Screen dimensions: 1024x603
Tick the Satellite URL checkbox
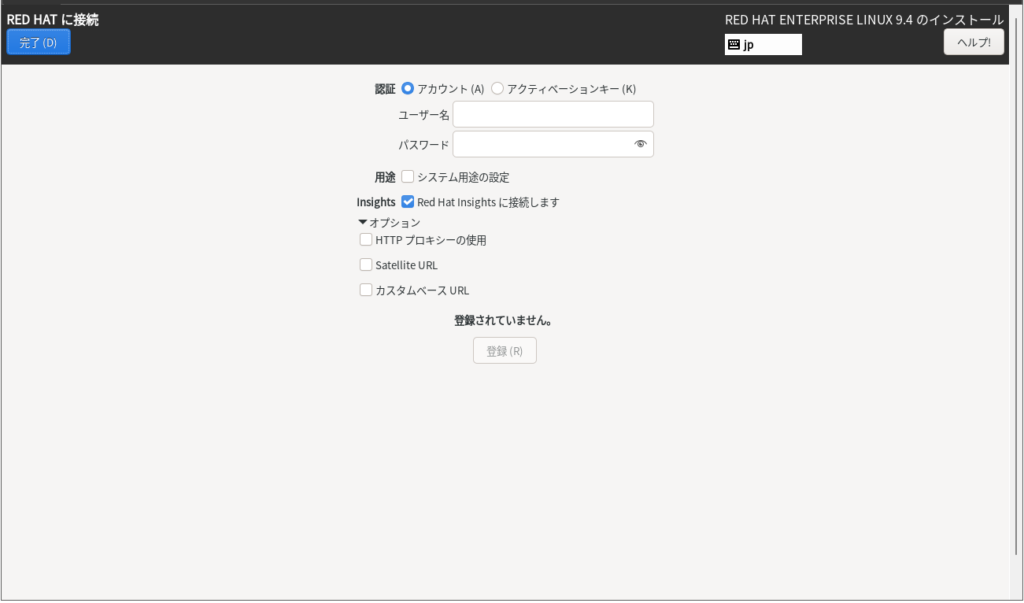click(366, 265)
